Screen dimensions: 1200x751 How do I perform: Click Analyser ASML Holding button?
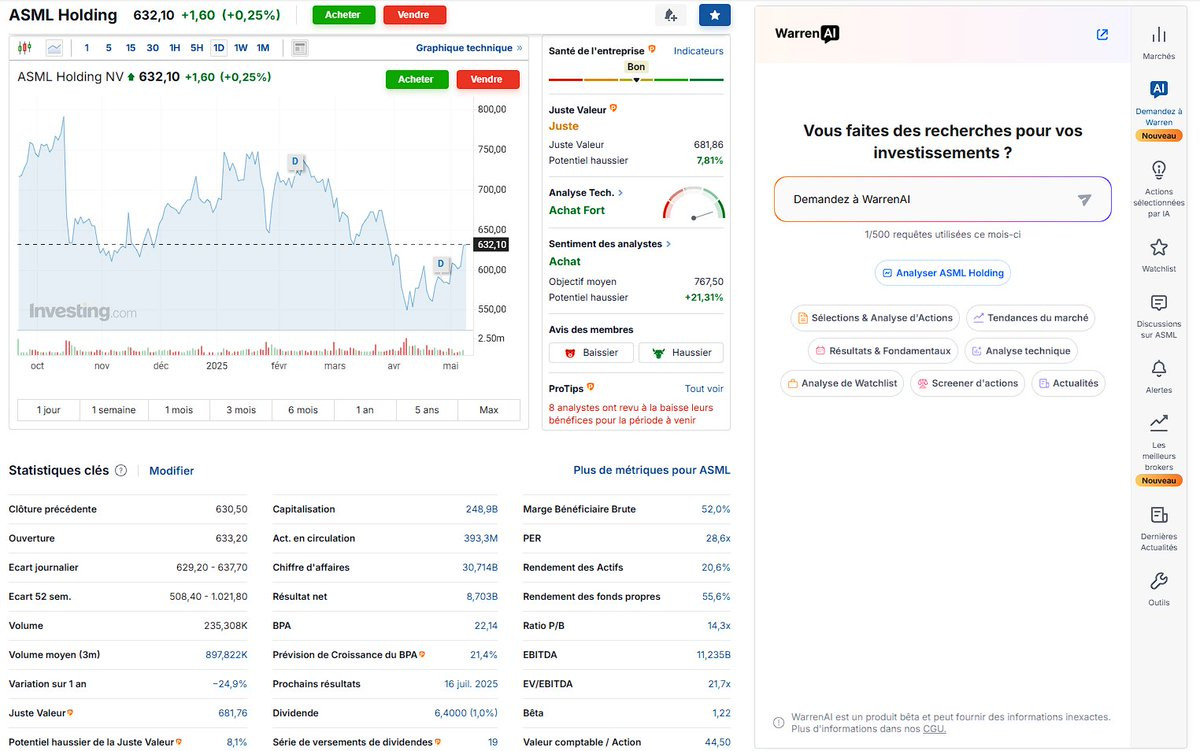(942, 273)
